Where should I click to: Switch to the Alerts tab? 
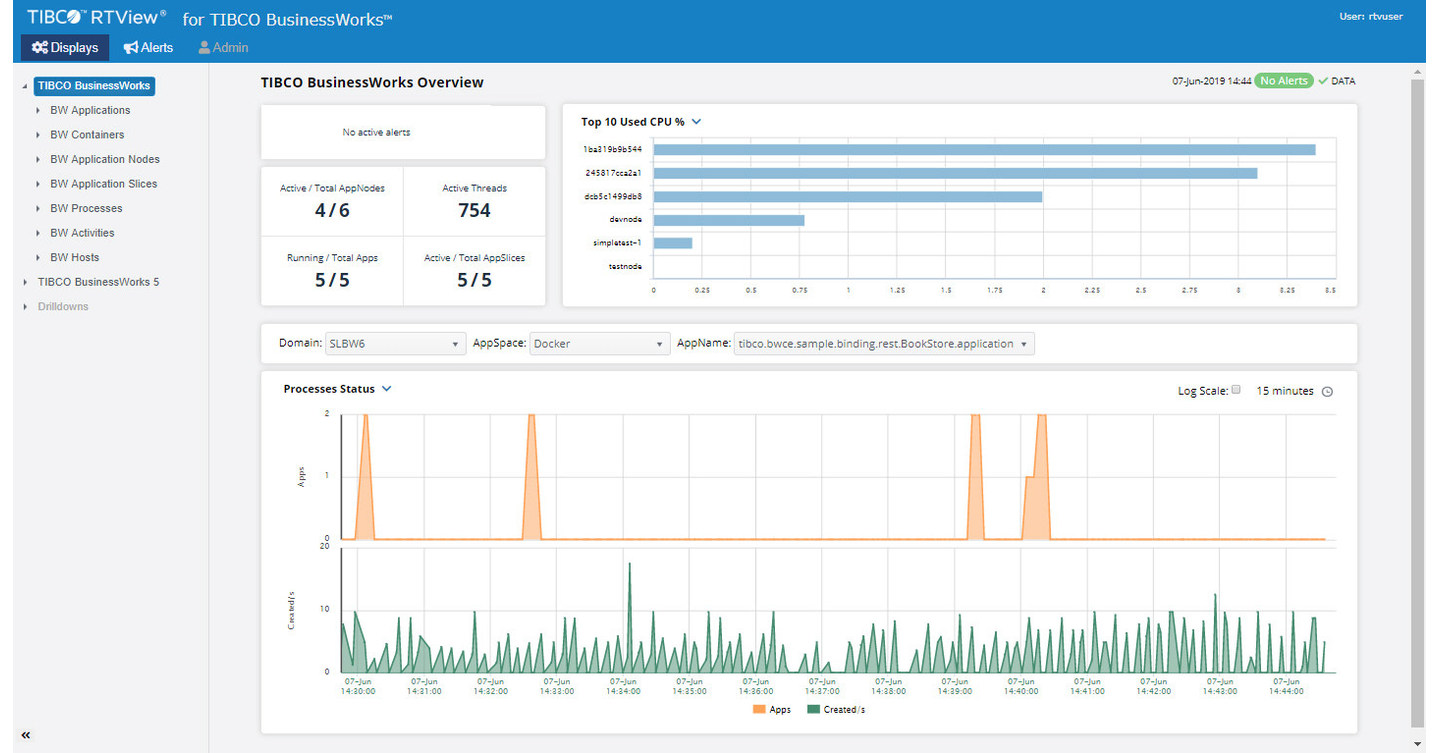point(148,48)
